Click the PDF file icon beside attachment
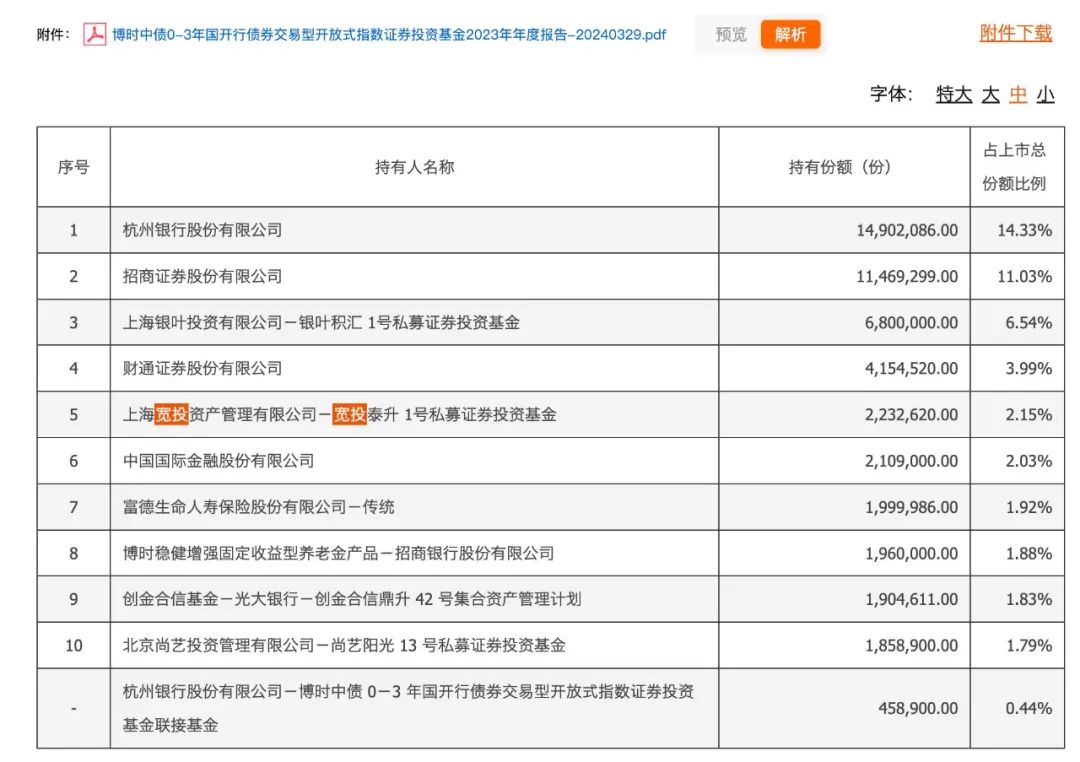Viewport: 1080px width, 762px height. [x=94, y=34]
